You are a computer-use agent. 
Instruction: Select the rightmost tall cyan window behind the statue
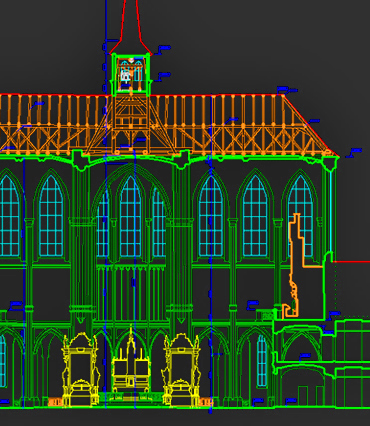(301, 217)
